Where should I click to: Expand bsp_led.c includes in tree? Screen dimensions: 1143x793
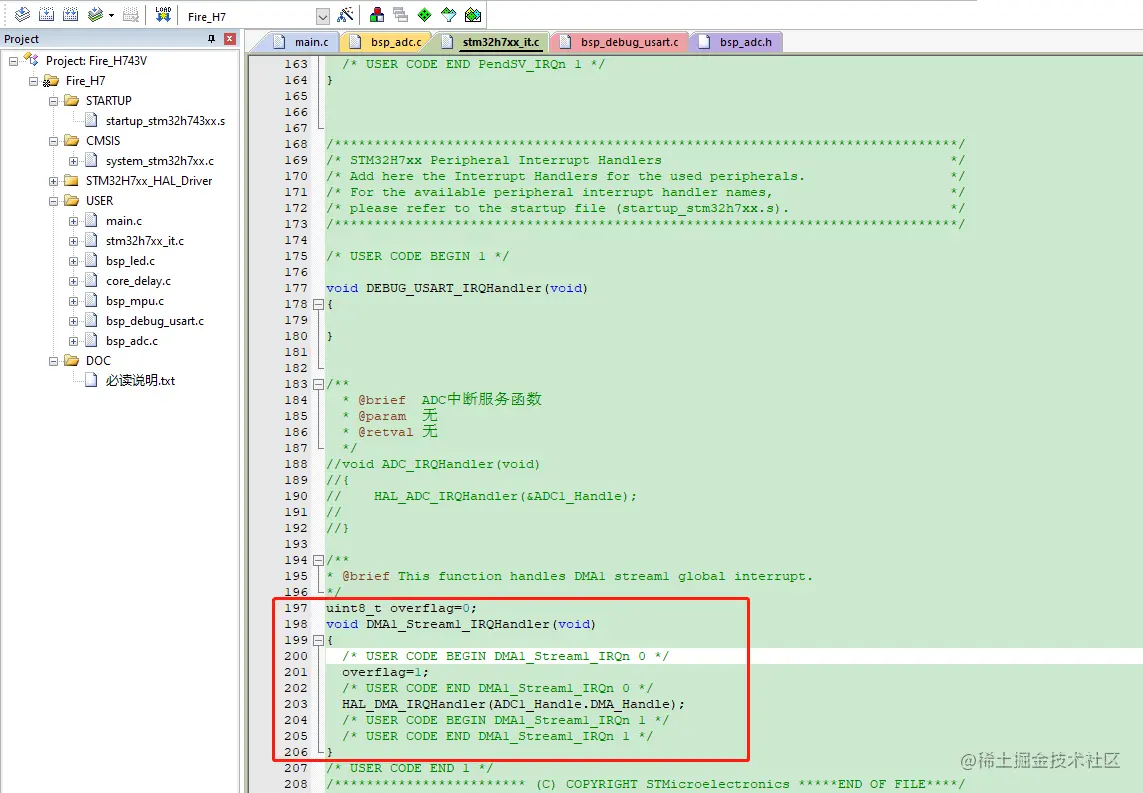pyautogui.click(x=74, y=261)
